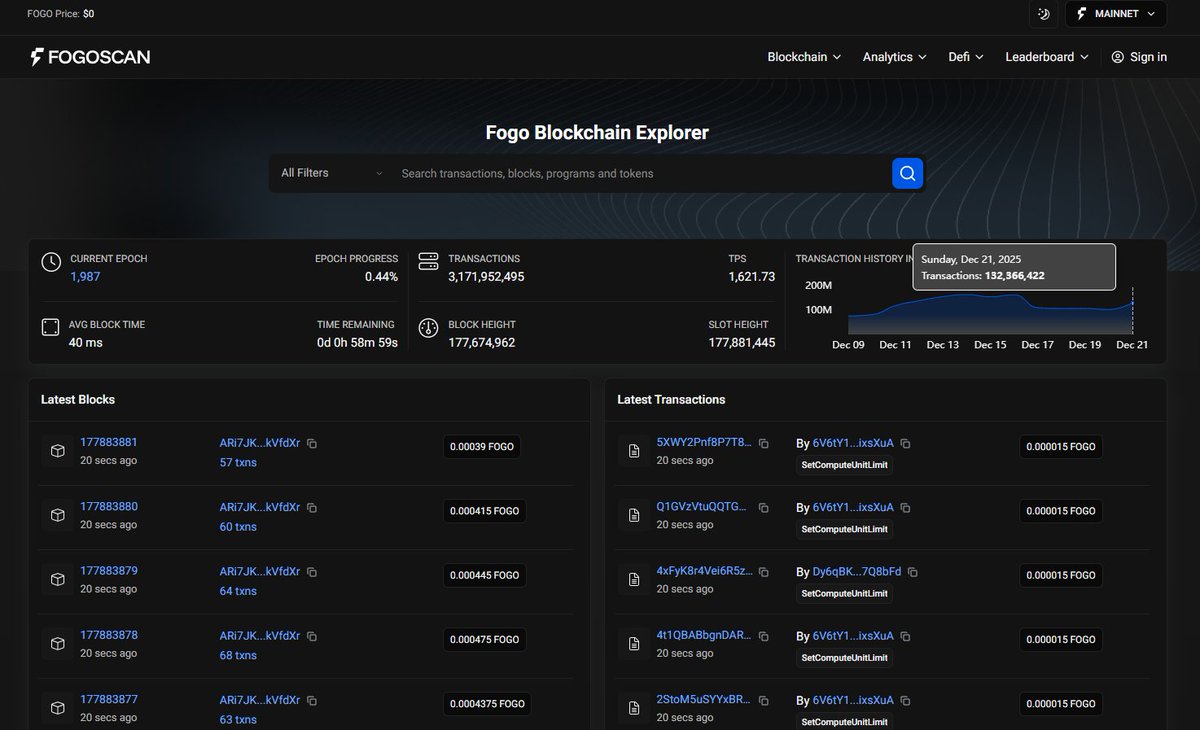Open current epoch 1,987 link

pos(85,276)
